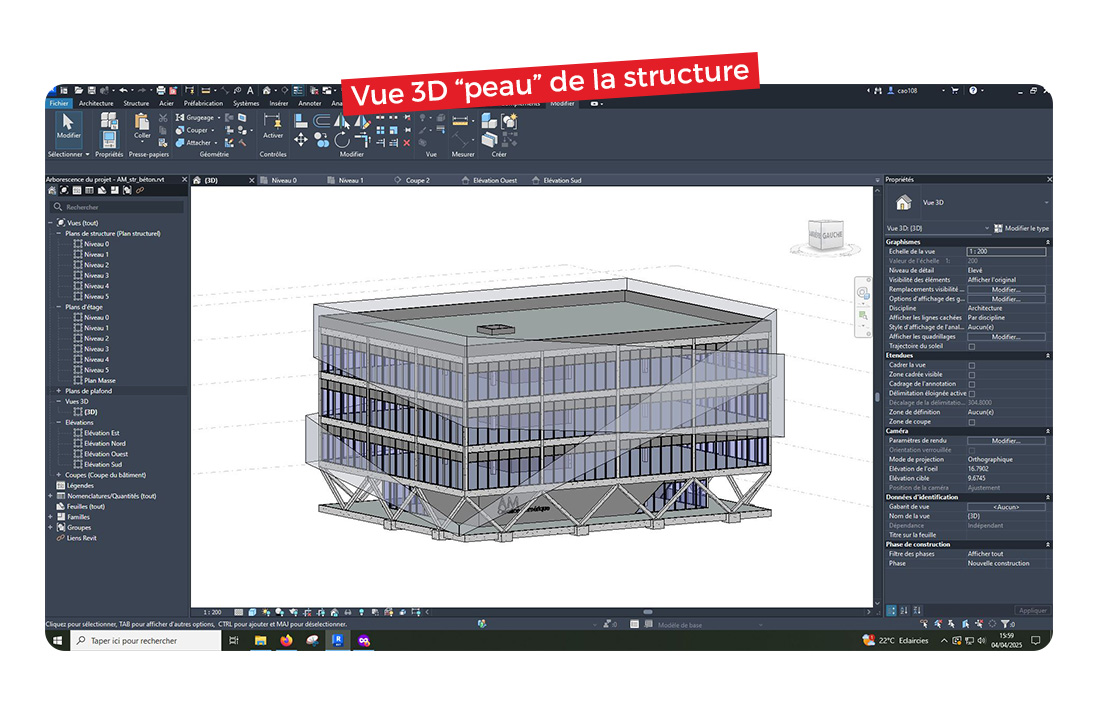
Task: Click the Rechercher field in project browser
Action: click(118, 207)
